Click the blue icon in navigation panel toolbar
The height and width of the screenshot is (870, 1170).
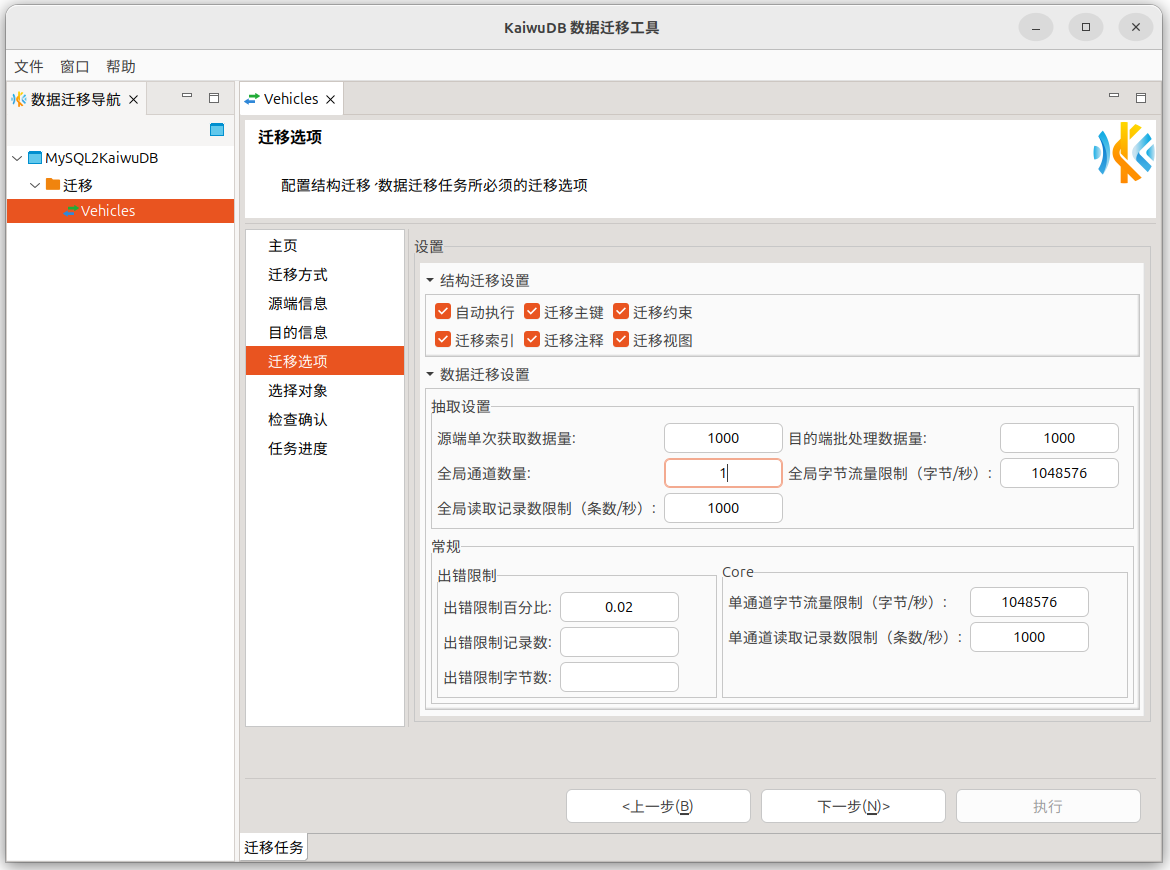click(217, 130)
